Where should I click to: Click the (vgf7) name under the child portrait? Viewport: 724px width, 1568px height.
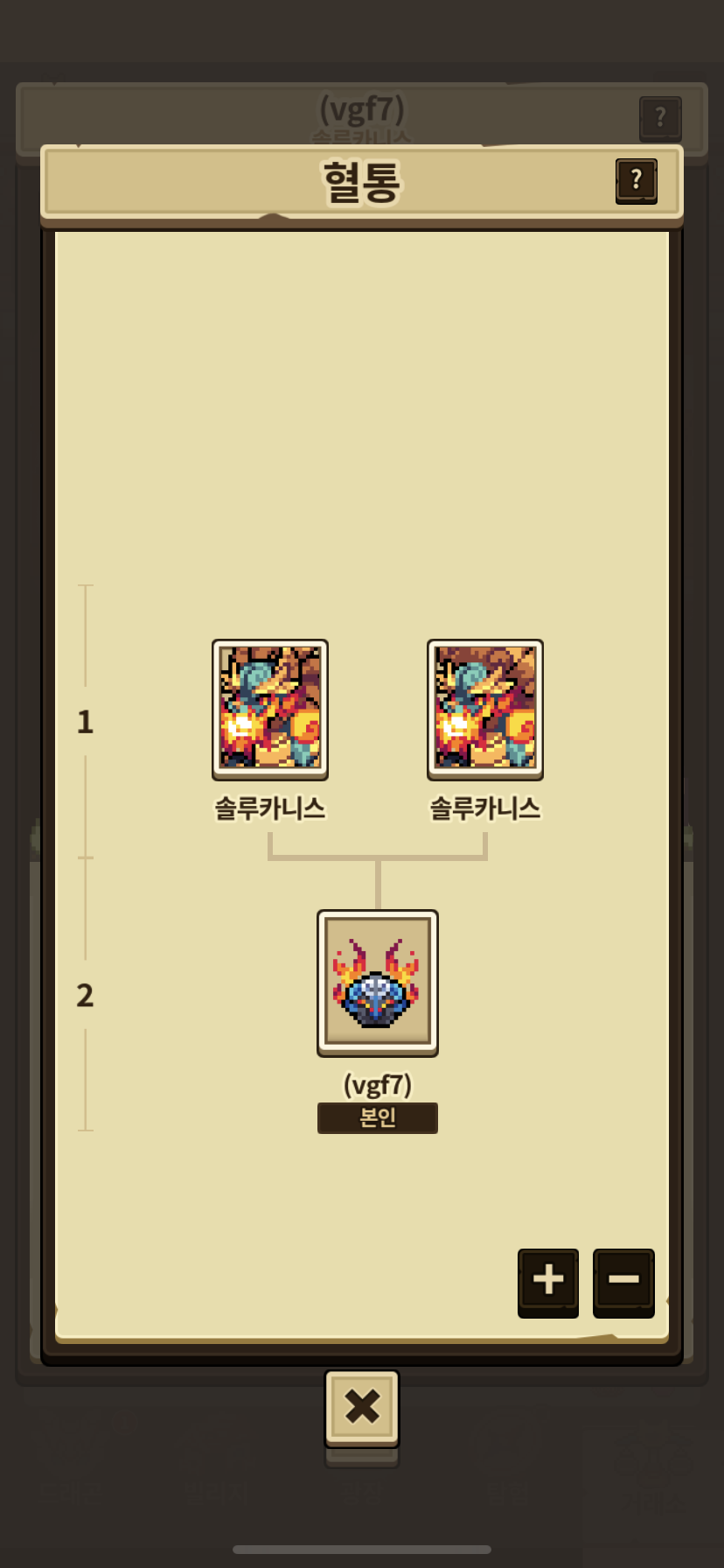click(378, 1085)
